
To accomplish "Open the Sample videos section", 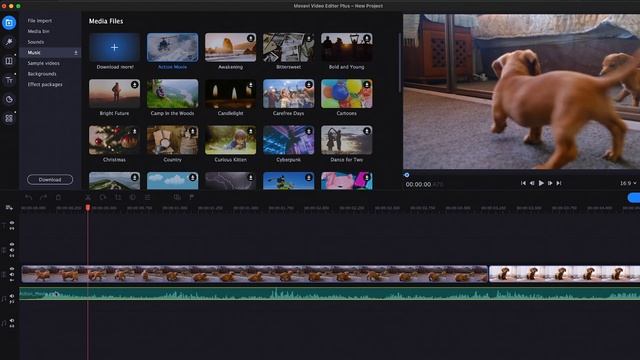I will click(43, 63).
